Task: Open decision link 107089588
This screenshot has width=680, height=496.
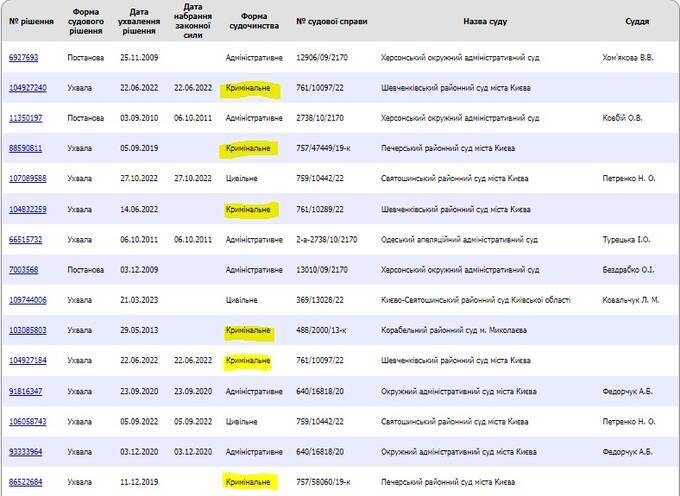Action: [x=28, y=179]
